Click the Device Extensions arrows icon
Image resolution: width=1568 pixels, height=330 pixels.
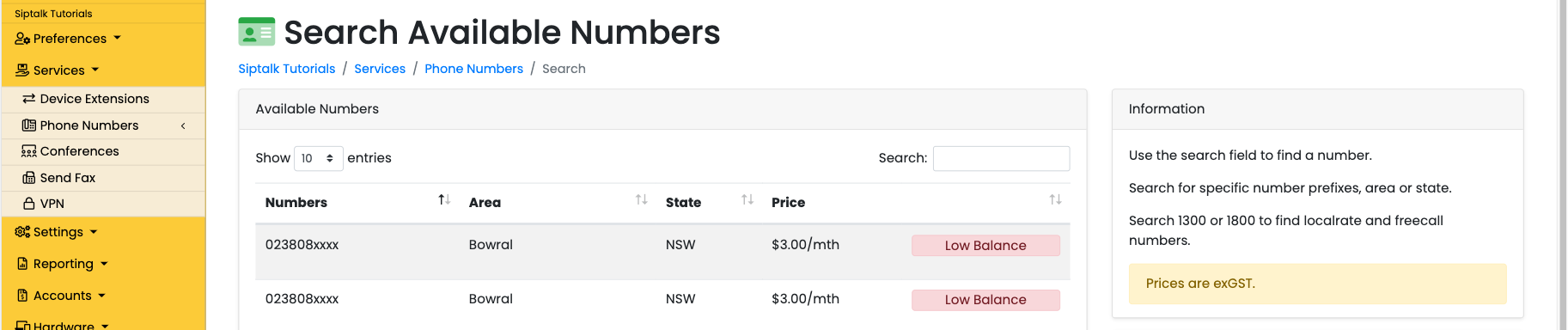click(29, 99)
